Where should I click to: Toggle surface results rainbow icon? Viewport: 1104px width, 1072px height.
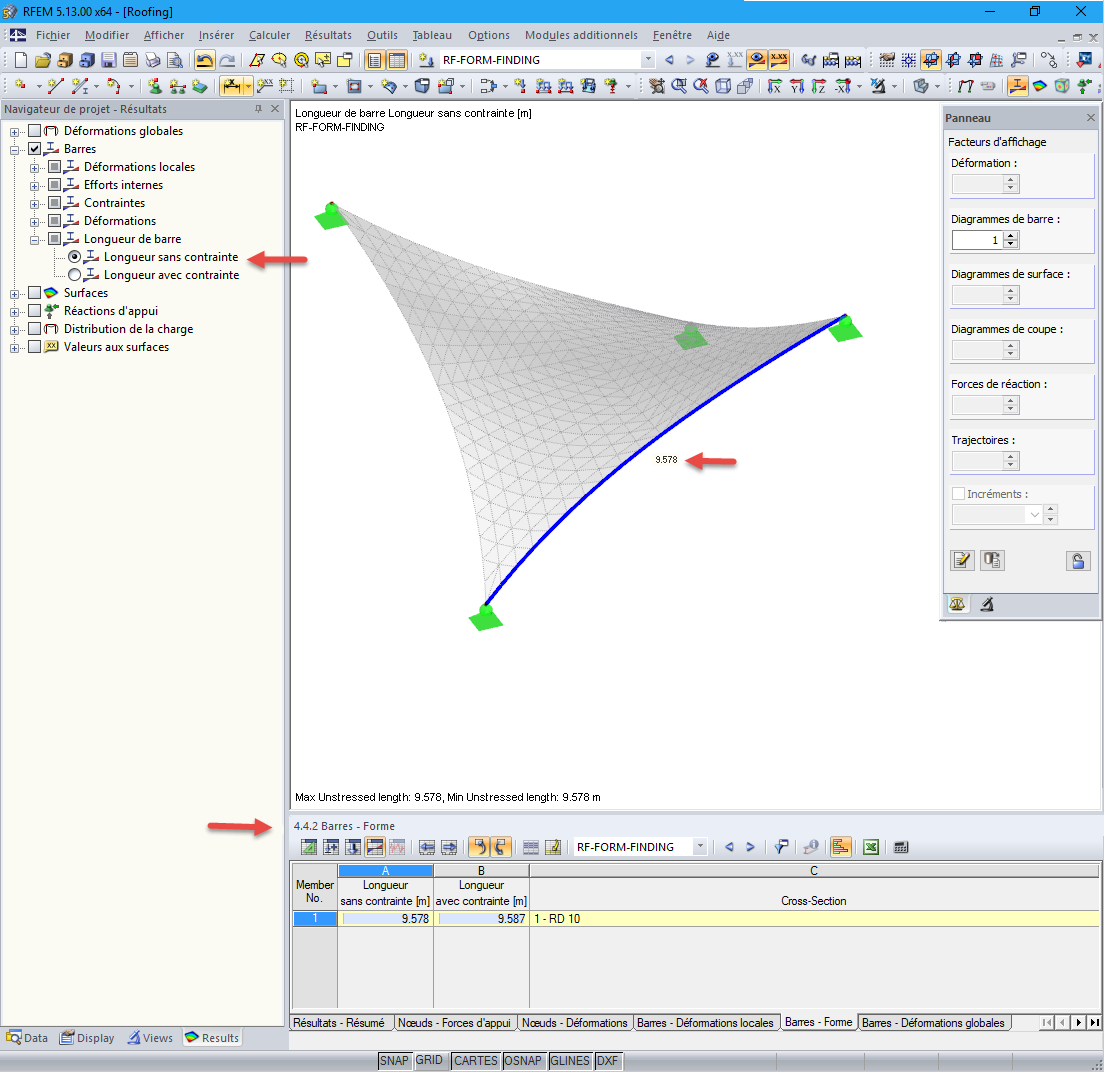tap(1040, 86)
